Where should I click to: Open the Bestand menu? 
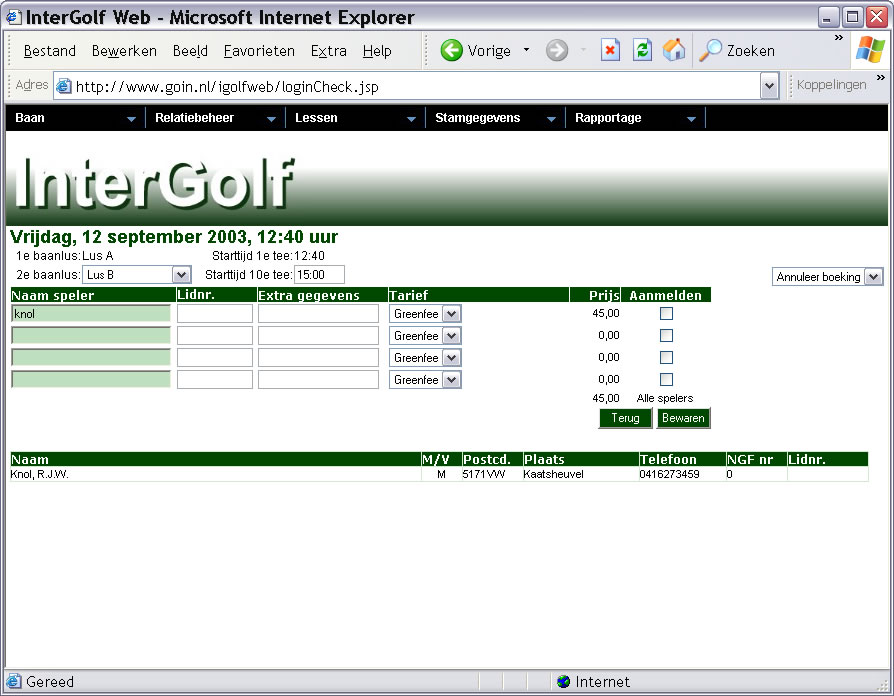50,51
